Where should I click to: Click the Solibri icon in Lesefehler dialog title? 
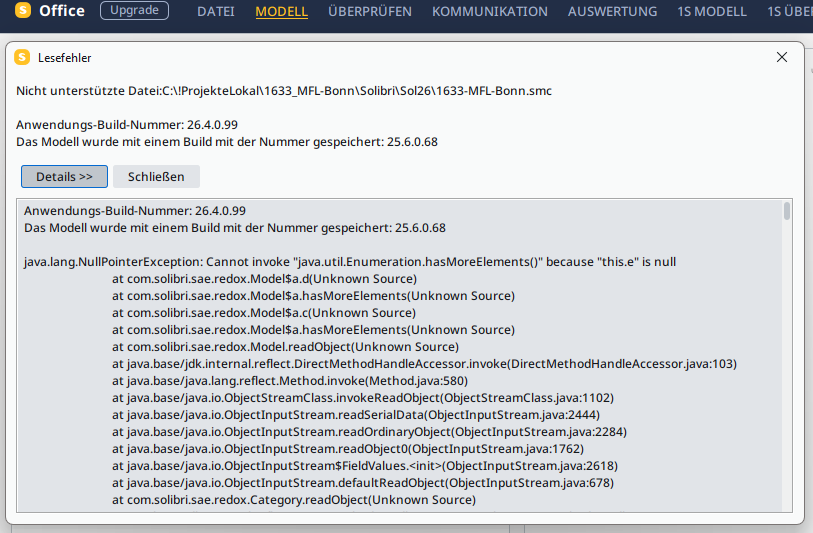[22, 58]
